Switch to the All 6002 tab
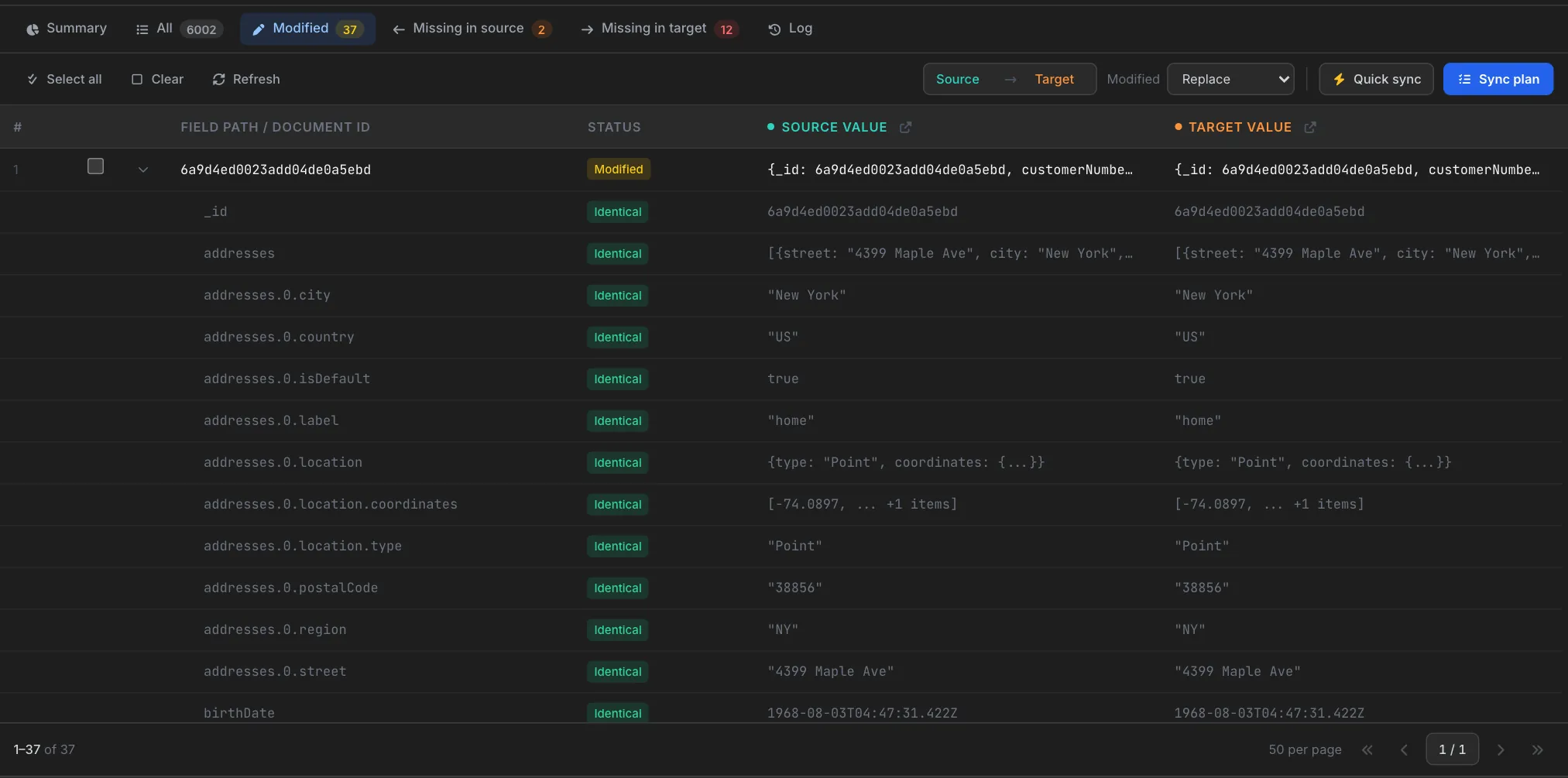Image resolution: width=1568 pixels, height=778 pixels. (x=179, y=29)
